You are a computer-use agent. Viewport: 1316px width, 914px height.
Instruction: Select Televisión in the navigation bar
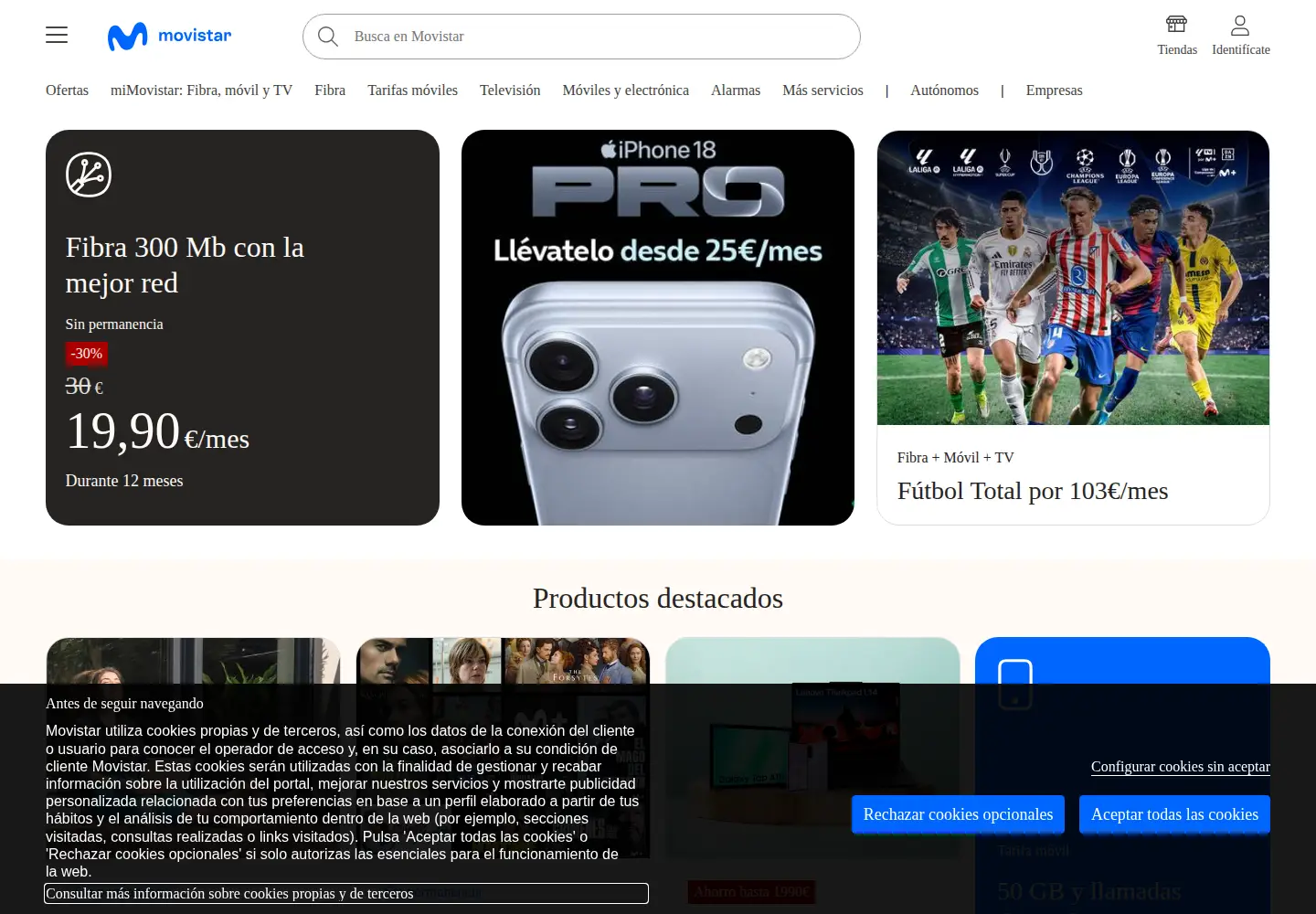(510, 90)
